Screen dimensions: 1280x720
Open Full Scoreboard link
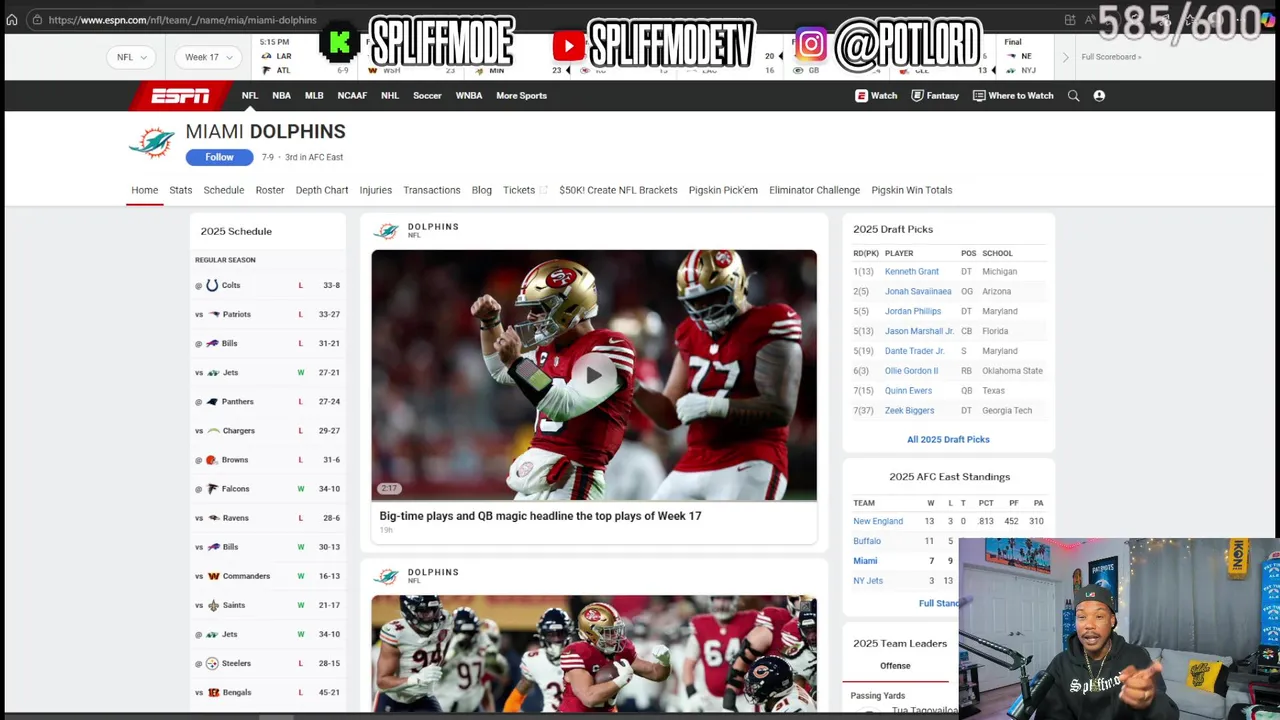1111,57
